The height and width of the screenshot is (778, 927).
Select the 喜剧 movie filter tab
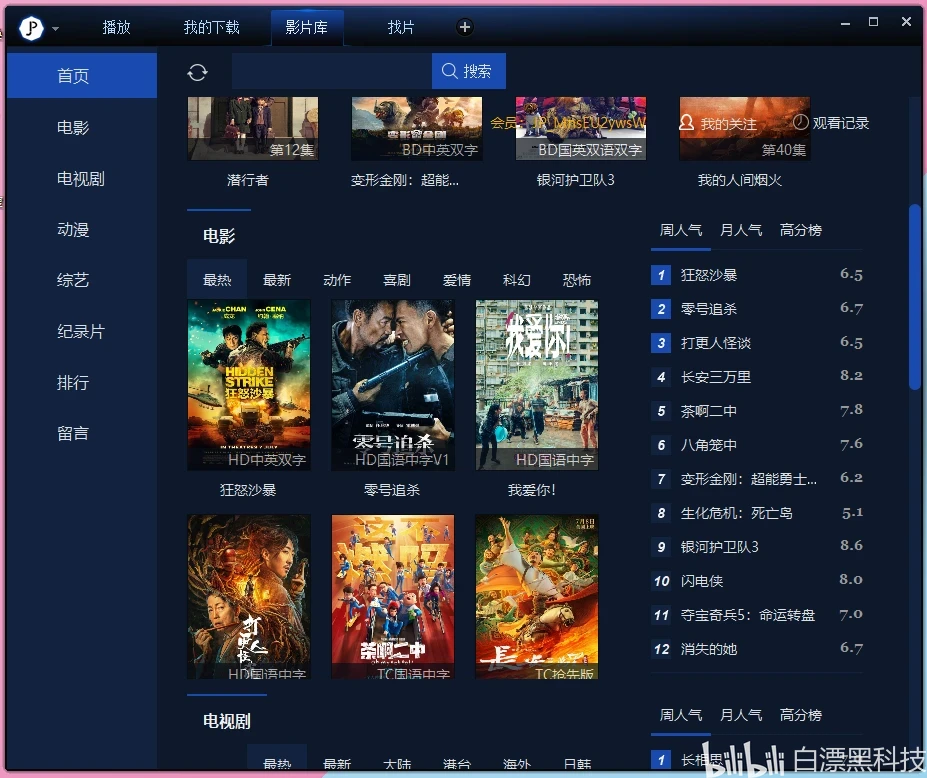click(397, 280)
